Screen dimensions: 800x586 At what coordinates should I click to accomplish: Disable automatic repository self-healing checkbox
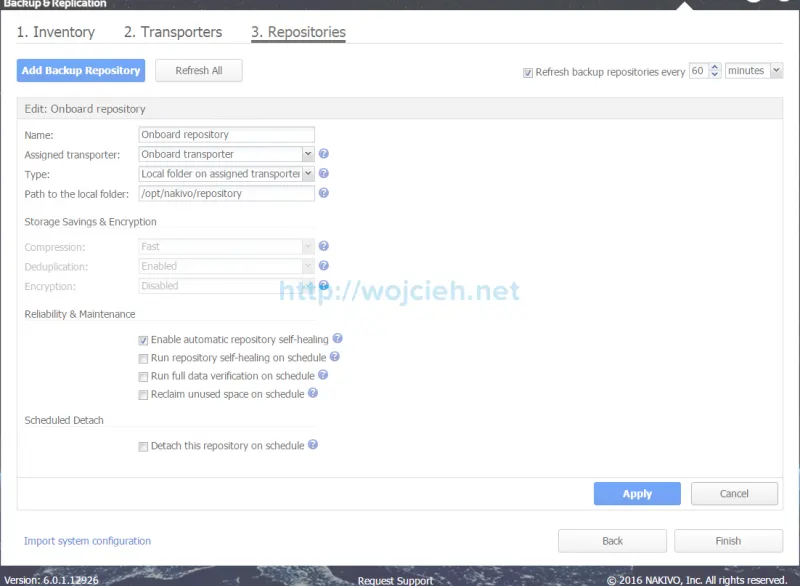coord(144,340)
